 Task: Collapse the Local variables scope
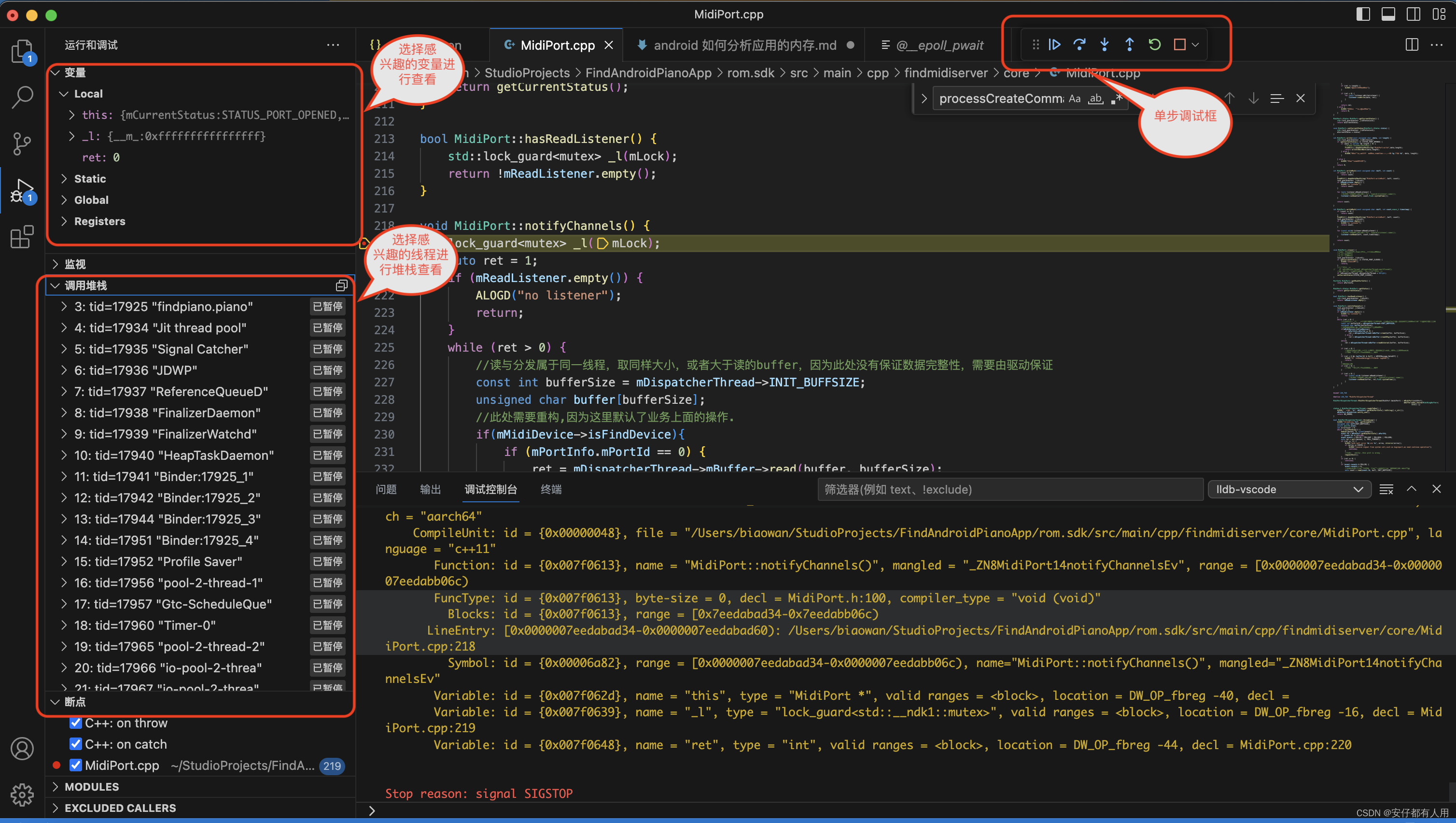click(x=64, y=94)
